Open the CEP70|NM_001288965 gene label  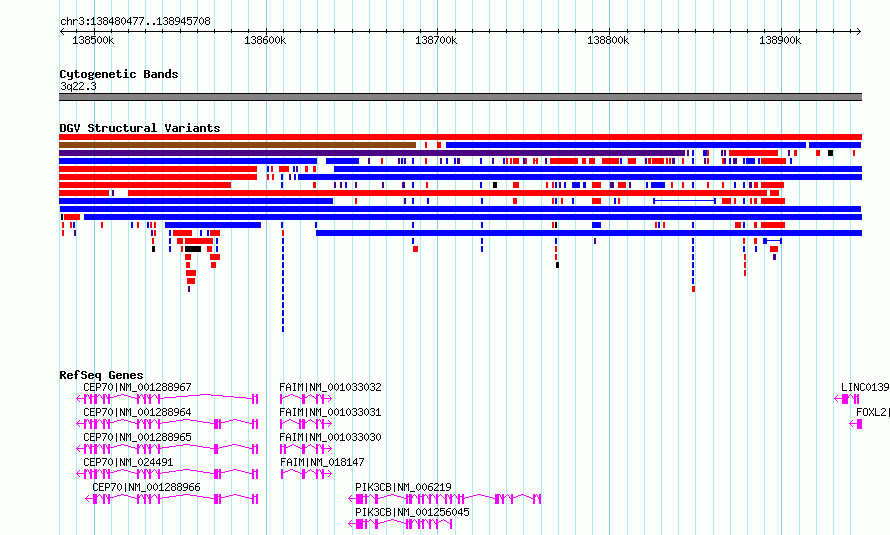point(137,437)
